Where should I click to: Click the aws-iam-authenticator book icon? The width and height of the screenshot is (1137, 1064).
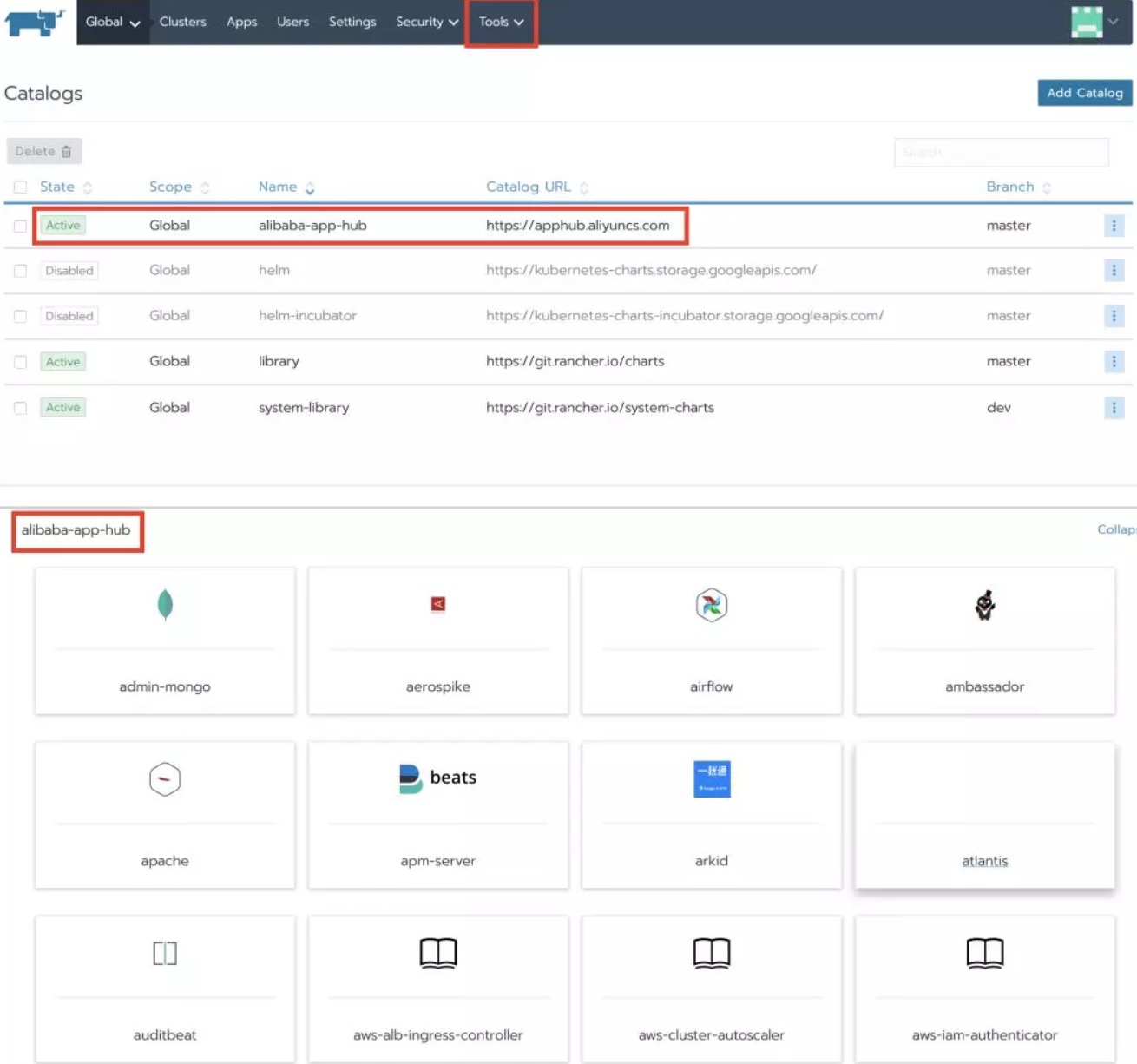[985, 953]
